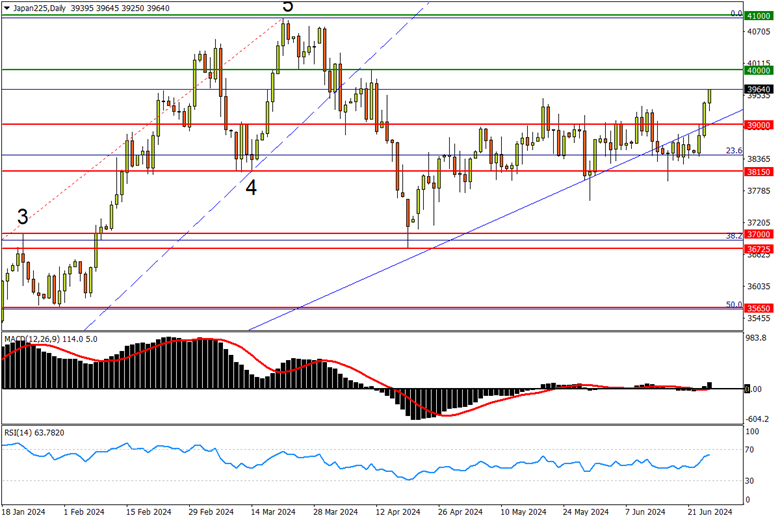This screenshot has height=520, width=780.
Task: Select the wave label 4
Action: [251, 188]
